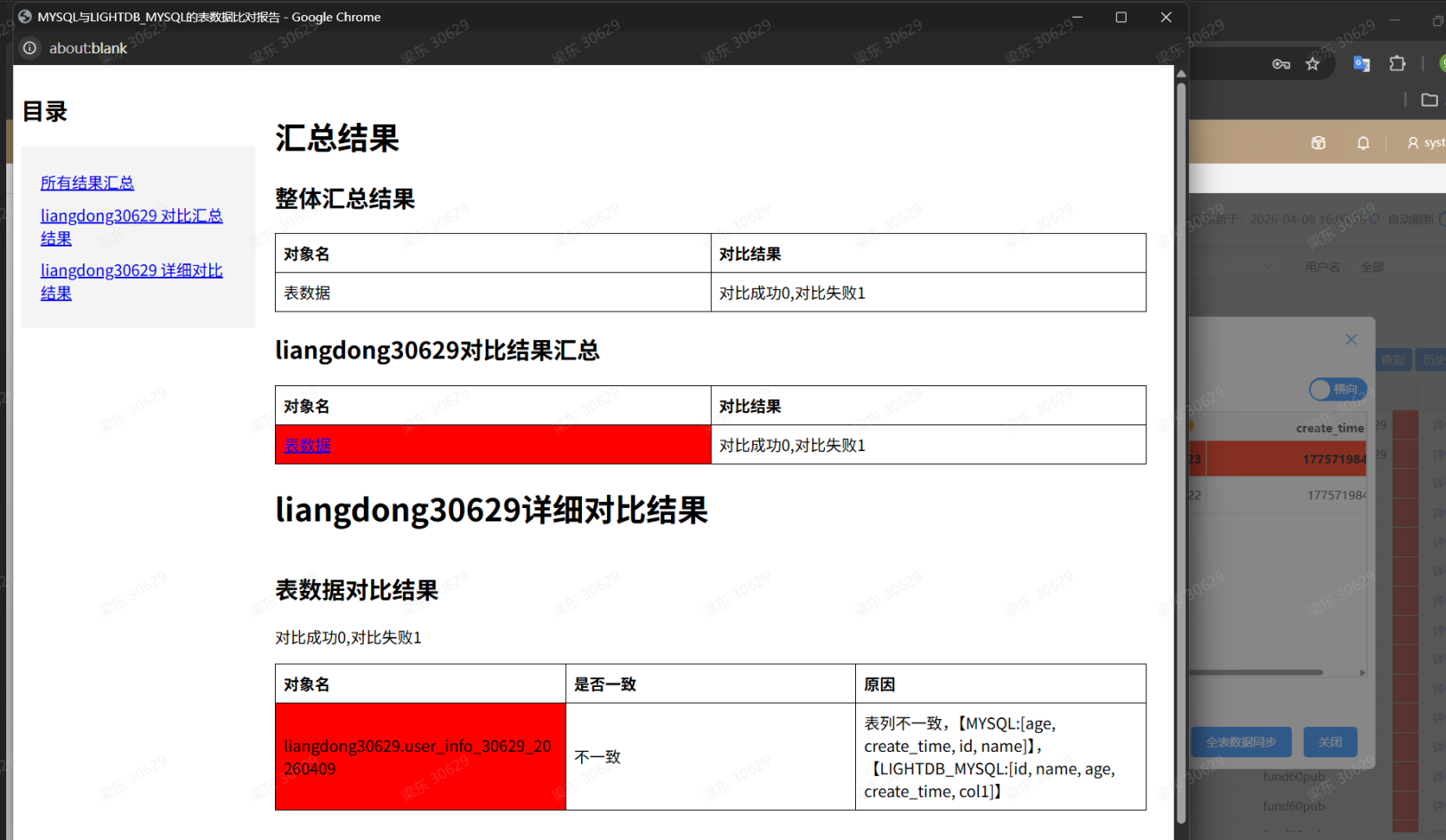Click the plain 表数据 cell in the 整体汇总结果 table

click(493, 293)
